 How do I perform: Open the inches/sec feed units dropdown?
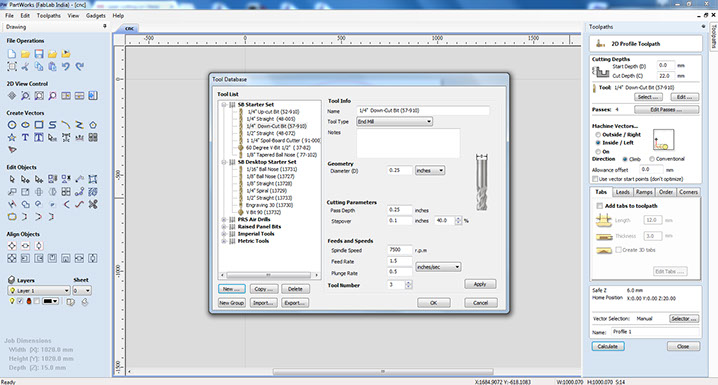(438, 267)
